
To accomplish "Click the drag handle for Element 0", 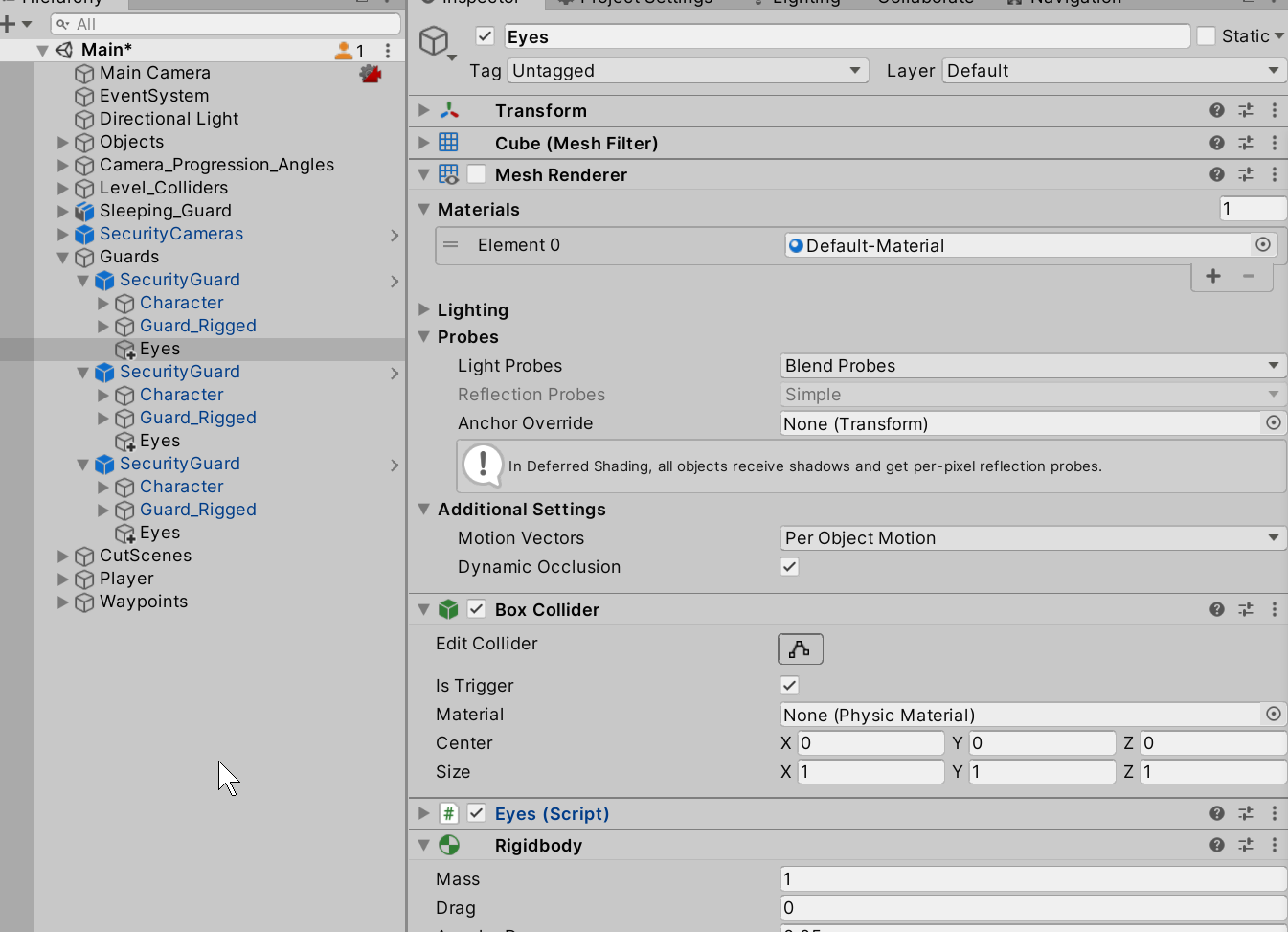I will (450, 244).
